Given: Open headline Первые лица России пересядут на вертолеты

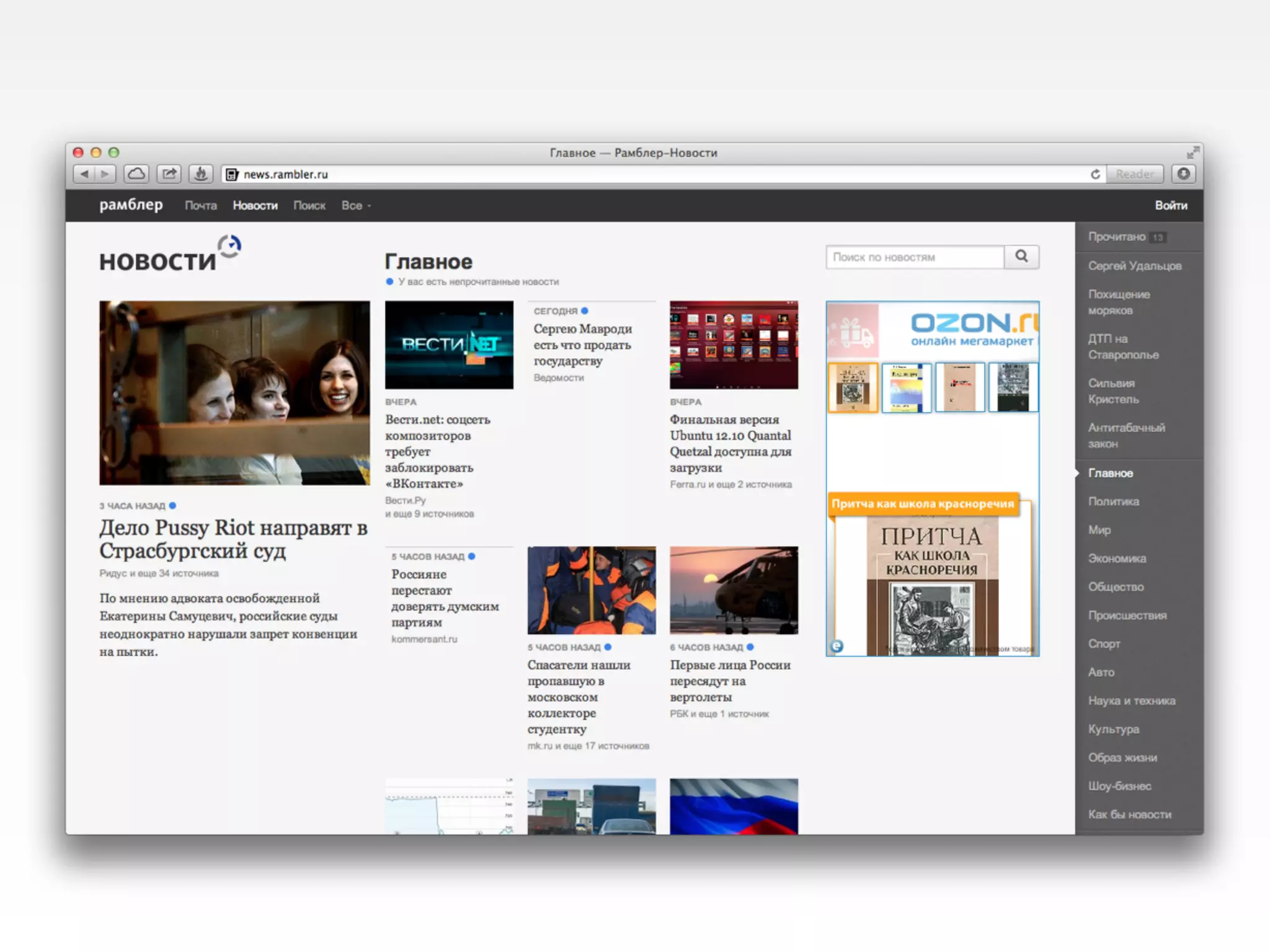Looking at the screenshot, I should tap(730, 681).
